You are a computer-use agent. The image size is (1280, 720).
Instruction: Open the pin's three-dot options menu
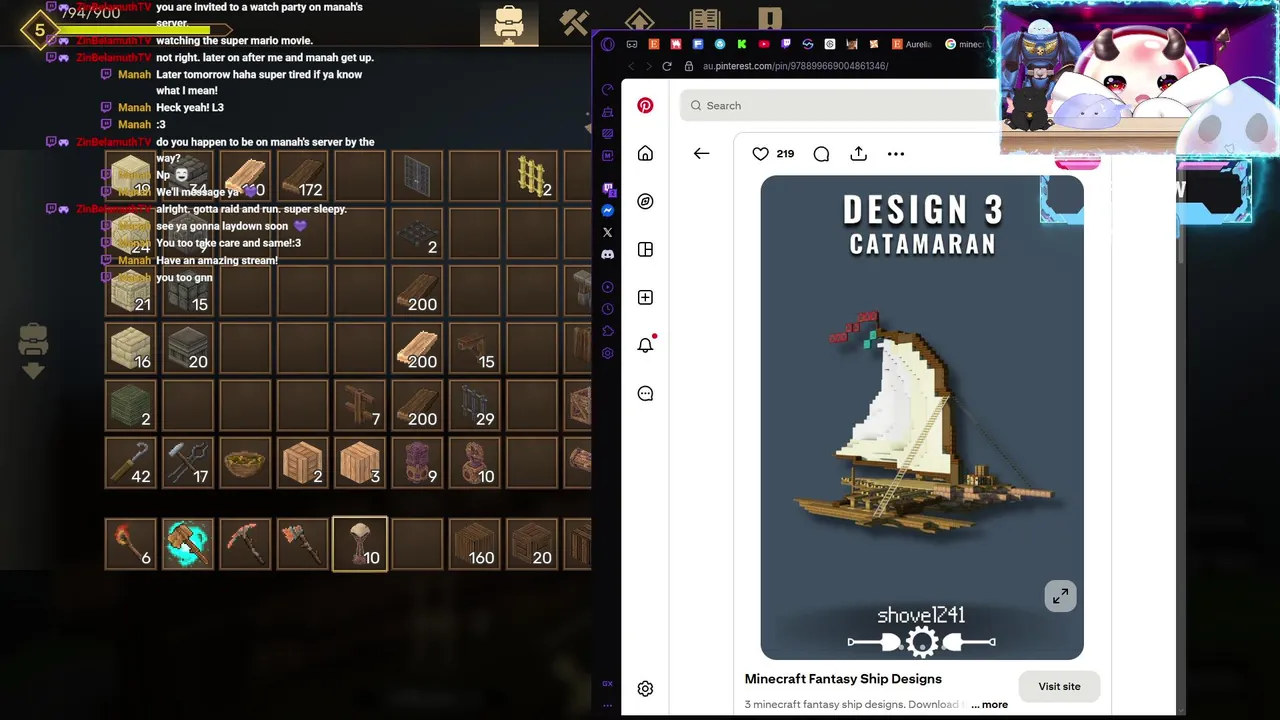click(x=896, y=154)
